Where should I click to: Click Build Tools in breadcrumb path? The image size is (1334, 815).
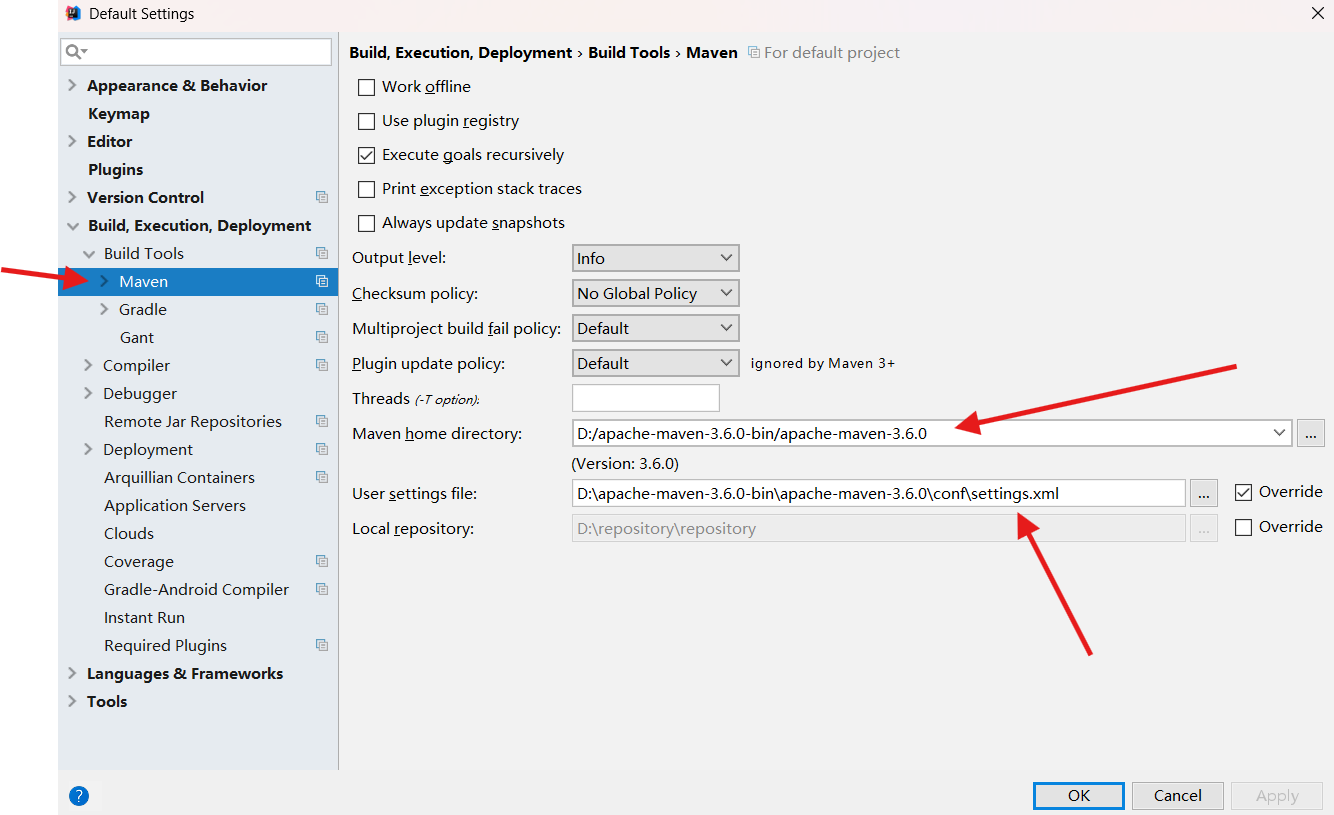[629, 53]
